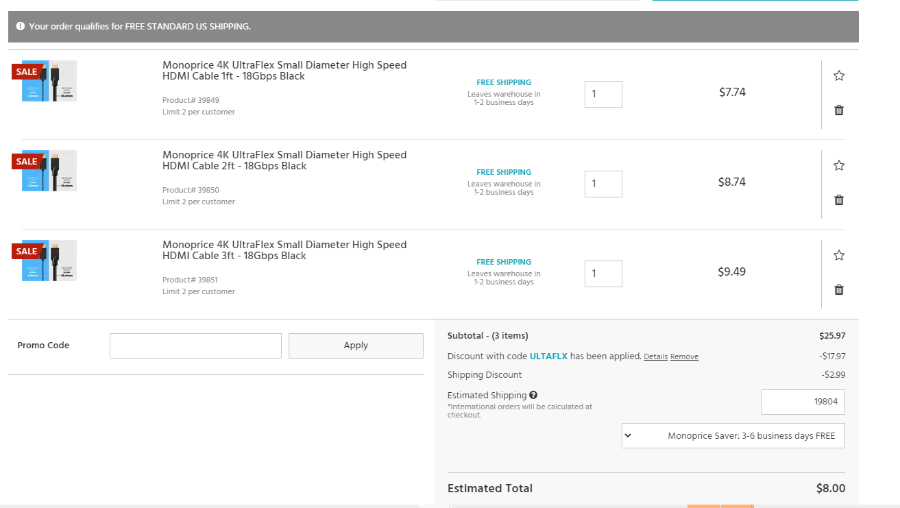Edit quantity field for the 2ft cable
This screenshot has width=900, height=508.
coord(603,184)
